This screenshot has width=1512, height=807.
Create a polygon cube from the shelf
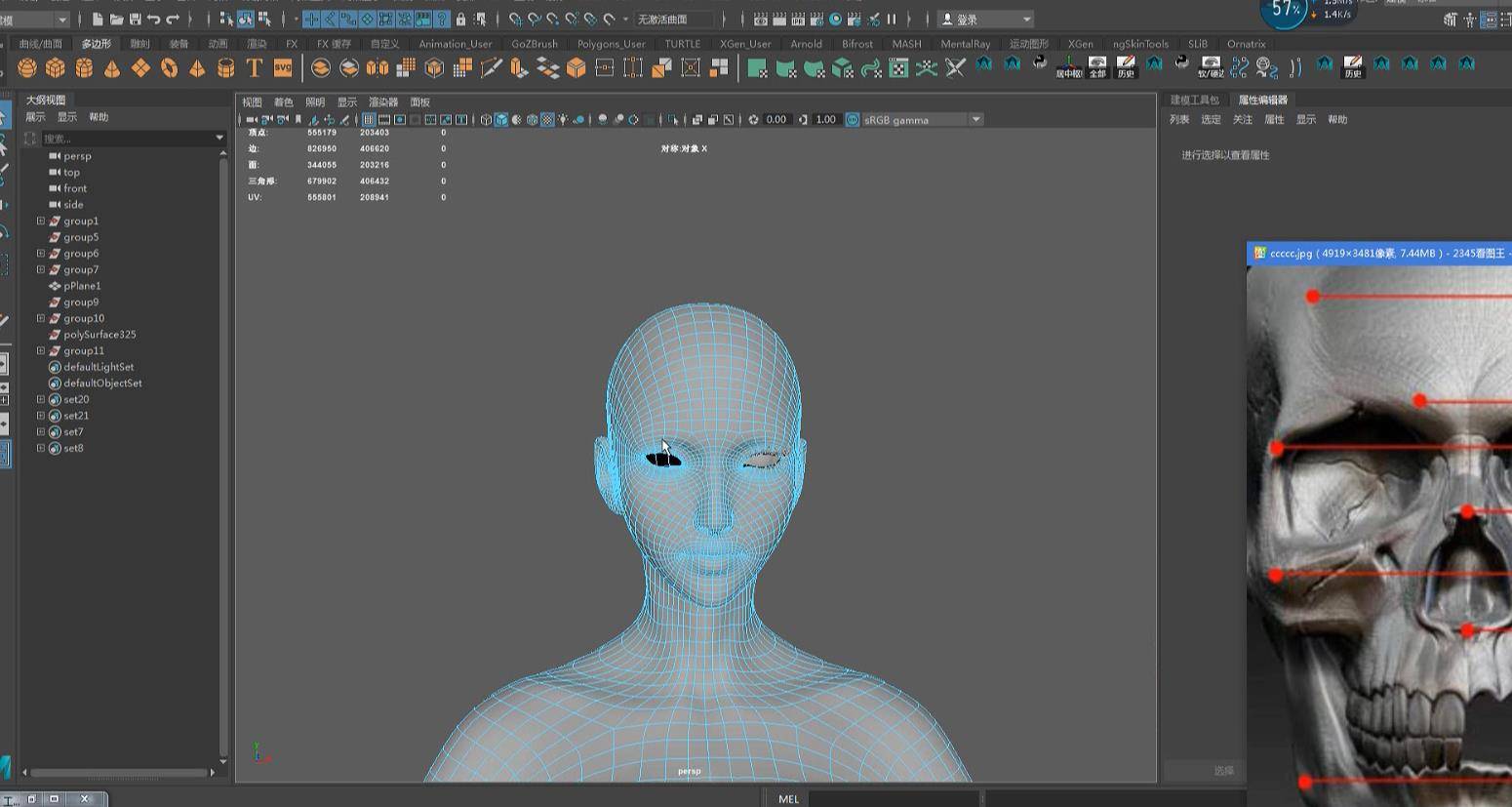point(56,67)
